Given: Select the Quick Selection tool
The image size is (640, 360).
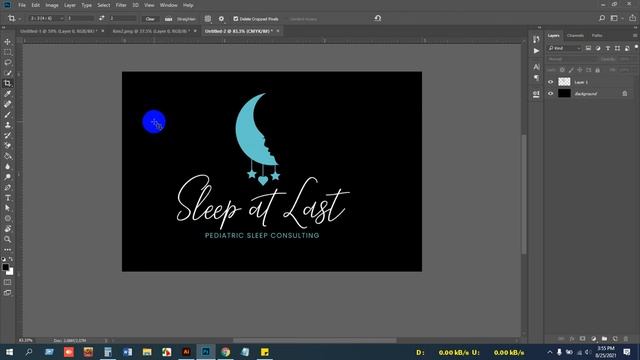Looking at the screenshot, I should pyautogui.click(x=7, y=73).
